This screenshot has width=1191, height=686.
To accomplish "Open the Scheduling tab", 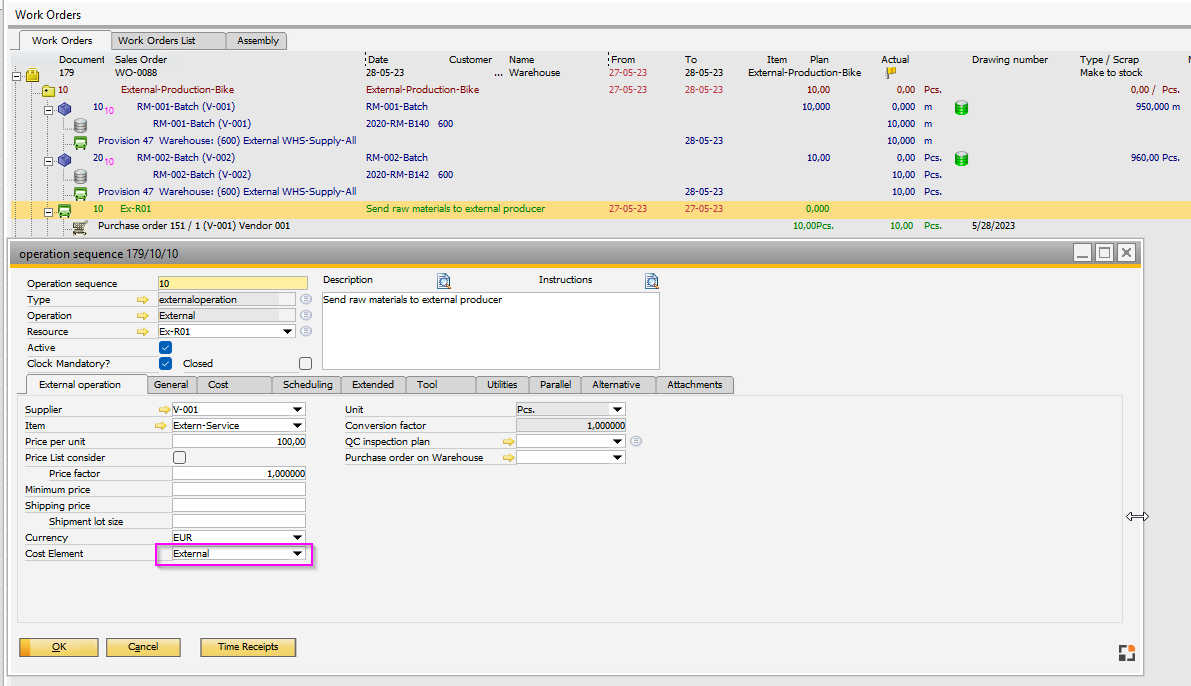I will point(306,384).
